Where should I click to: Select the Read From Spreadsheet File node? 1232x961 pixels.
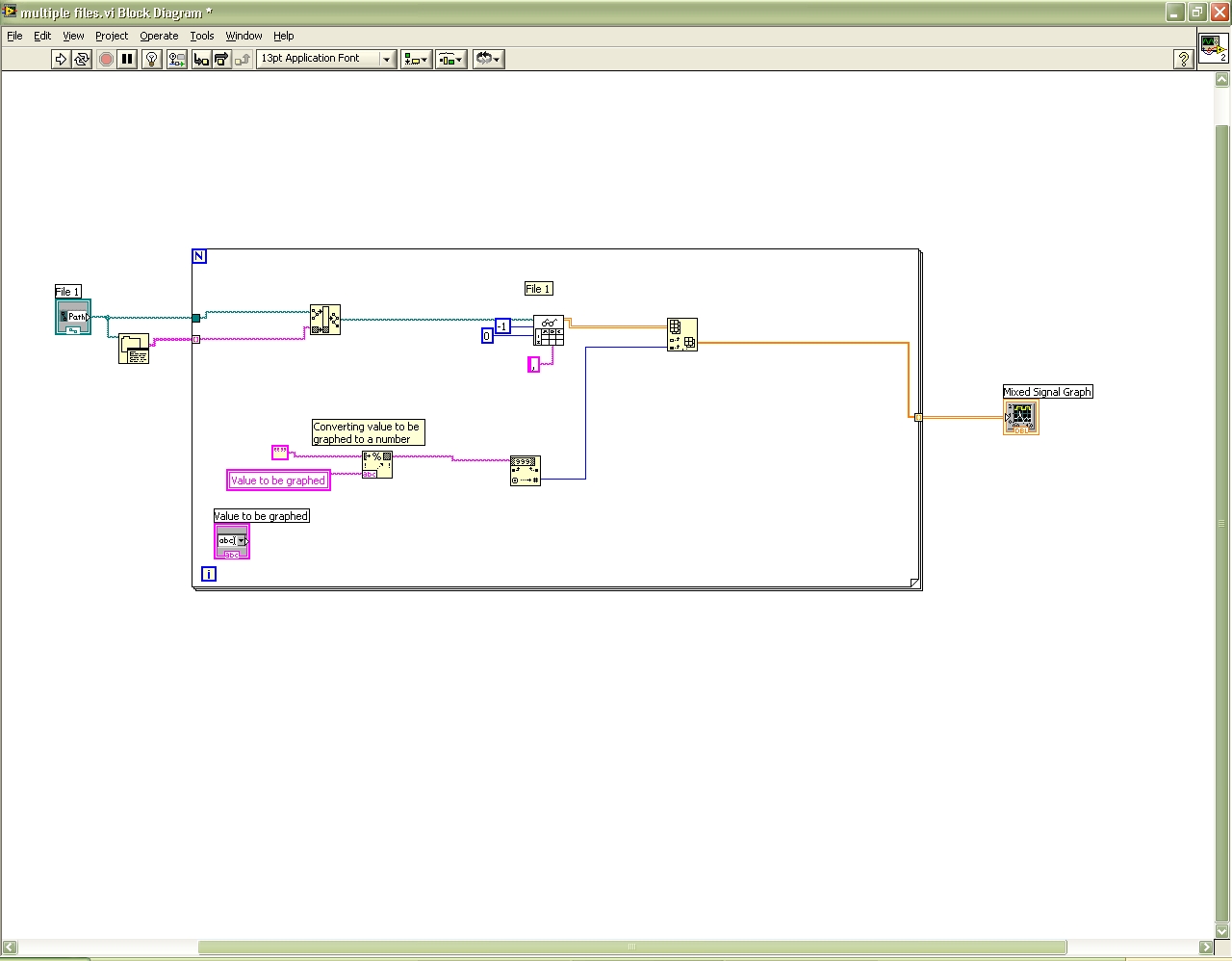[549, 330]
